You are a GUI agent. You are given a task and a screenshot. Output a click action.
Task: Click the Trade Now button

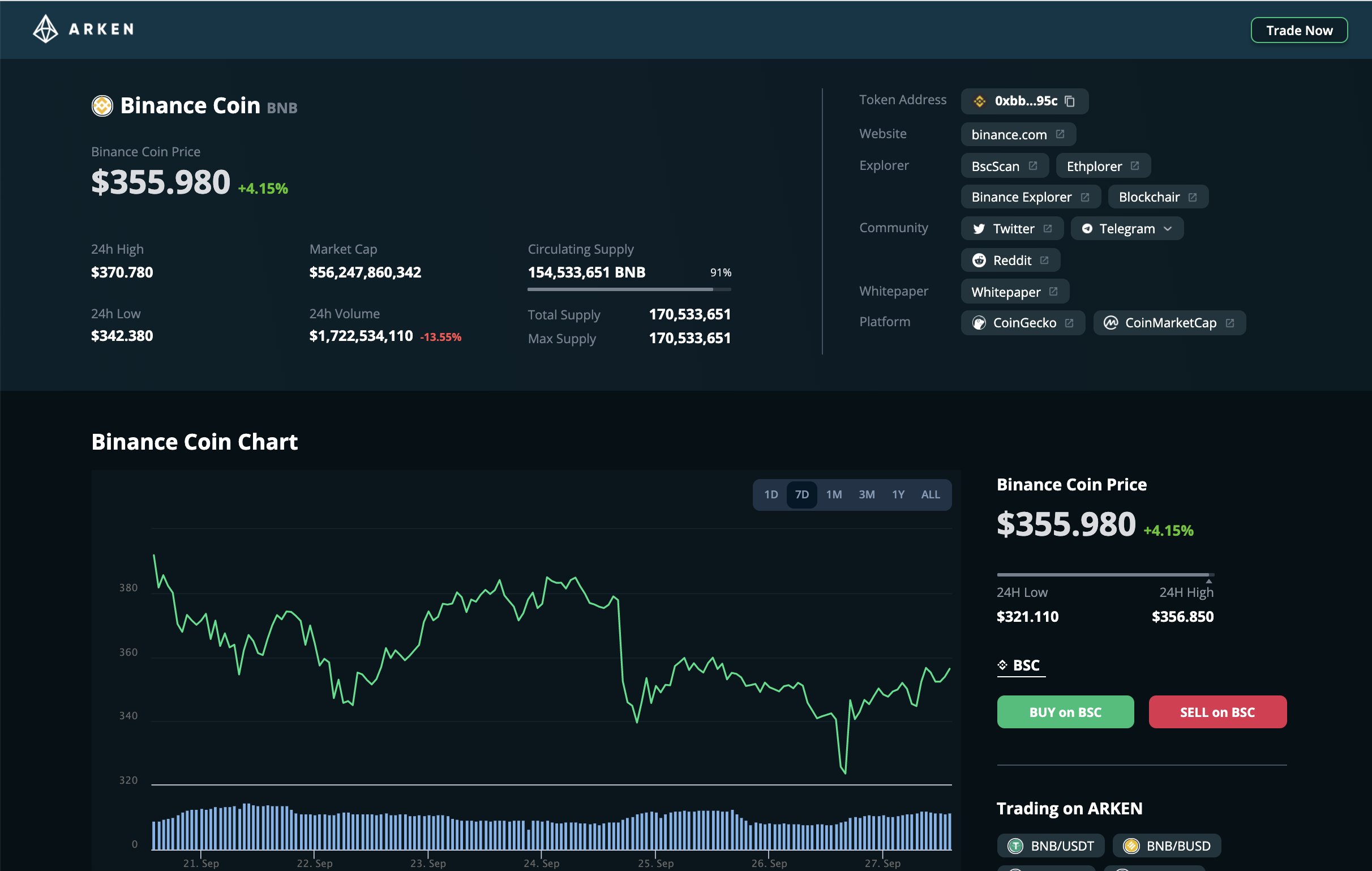point(1299,30)
